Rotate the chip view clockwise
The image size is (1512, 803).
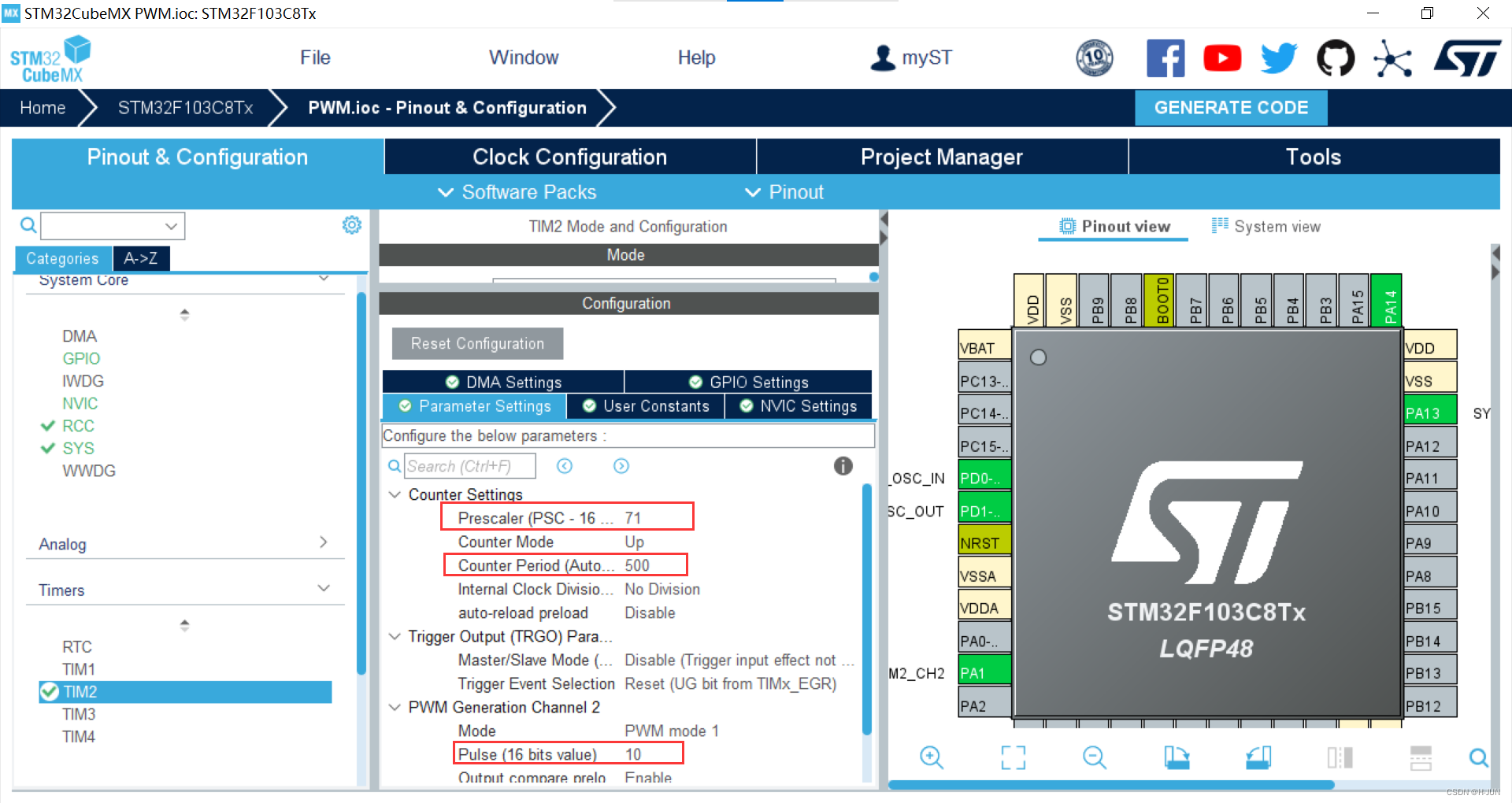coord(1177,757)
